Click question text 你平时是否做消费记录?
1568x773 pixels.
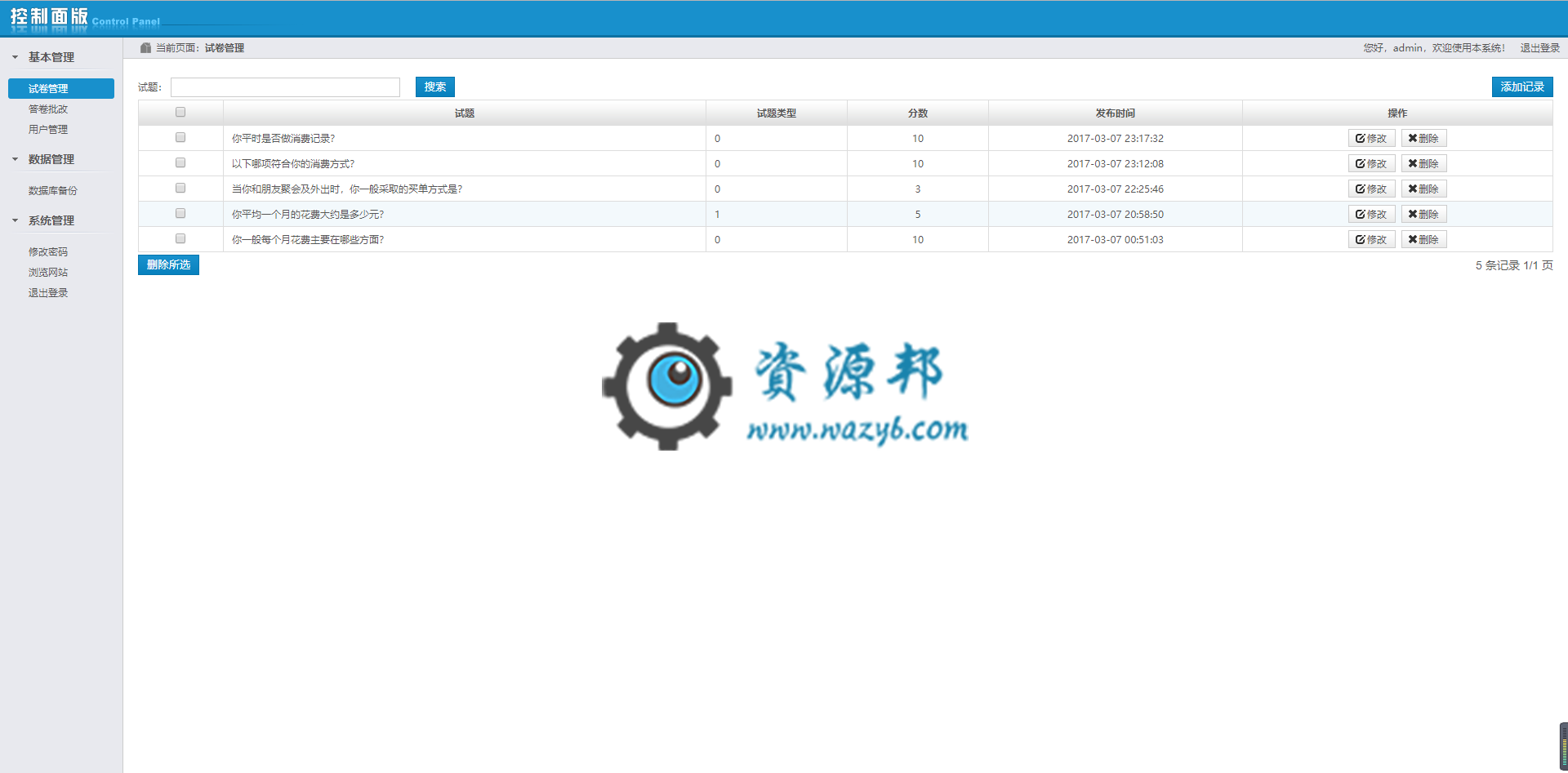click(x=283, y=139)
